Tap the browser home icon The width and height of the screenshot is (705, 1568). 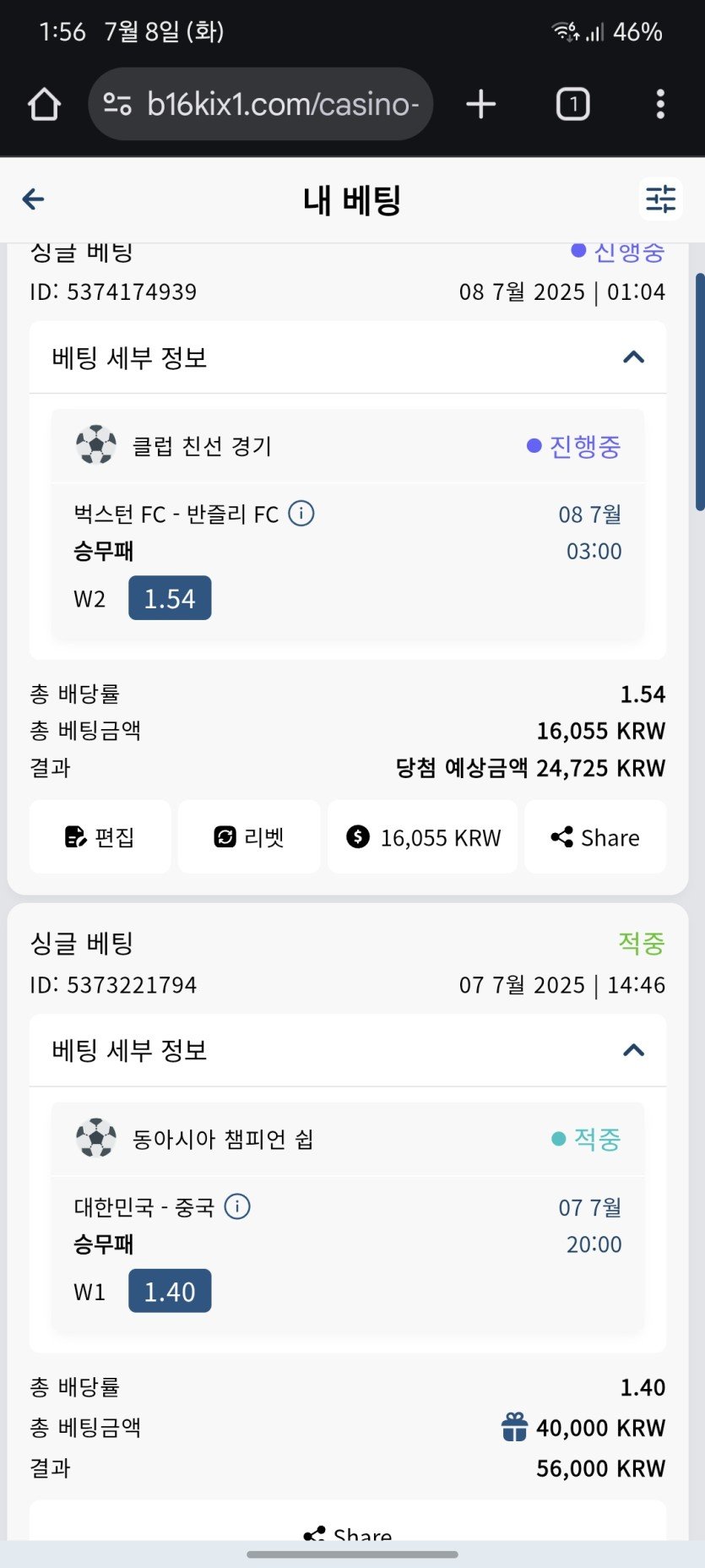pos(45,105)
